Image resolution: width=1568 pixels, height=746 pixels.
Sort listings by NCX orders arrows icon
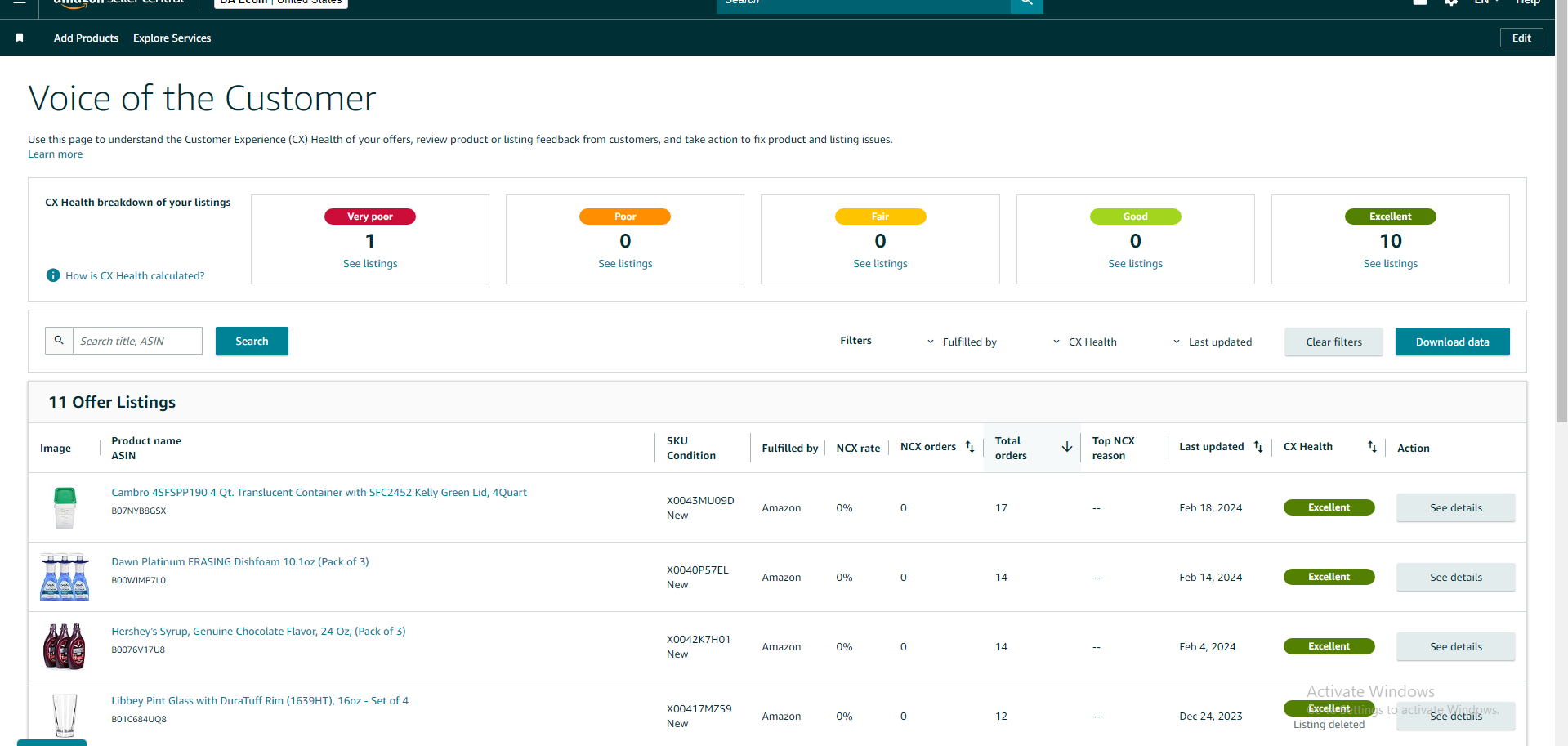coord(970,447)
